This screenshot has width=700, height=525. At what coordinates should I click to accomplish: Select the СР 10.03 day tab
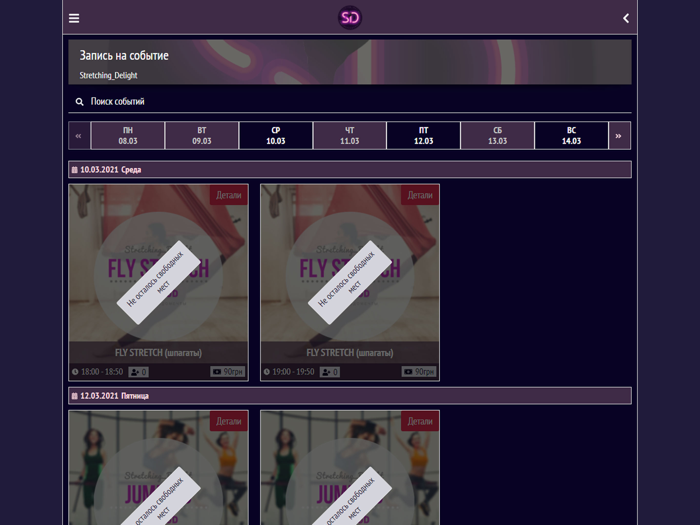coord(275,136)
